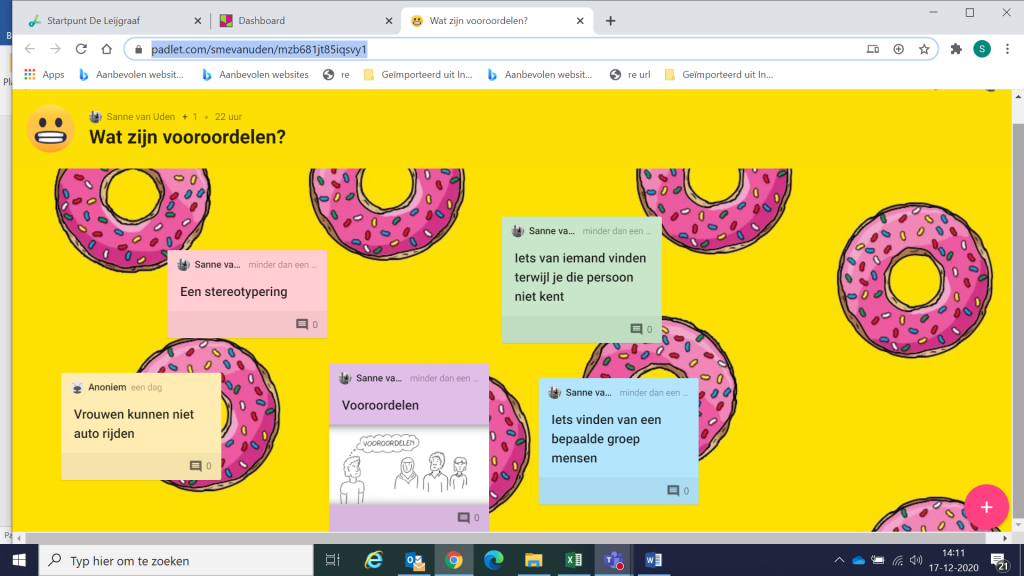The height and width of the screenshot is (576, 1024).
Task: Select the 'Vrouwen kunnen niet auto rijden' post text
Action: (x=134, y=424)
